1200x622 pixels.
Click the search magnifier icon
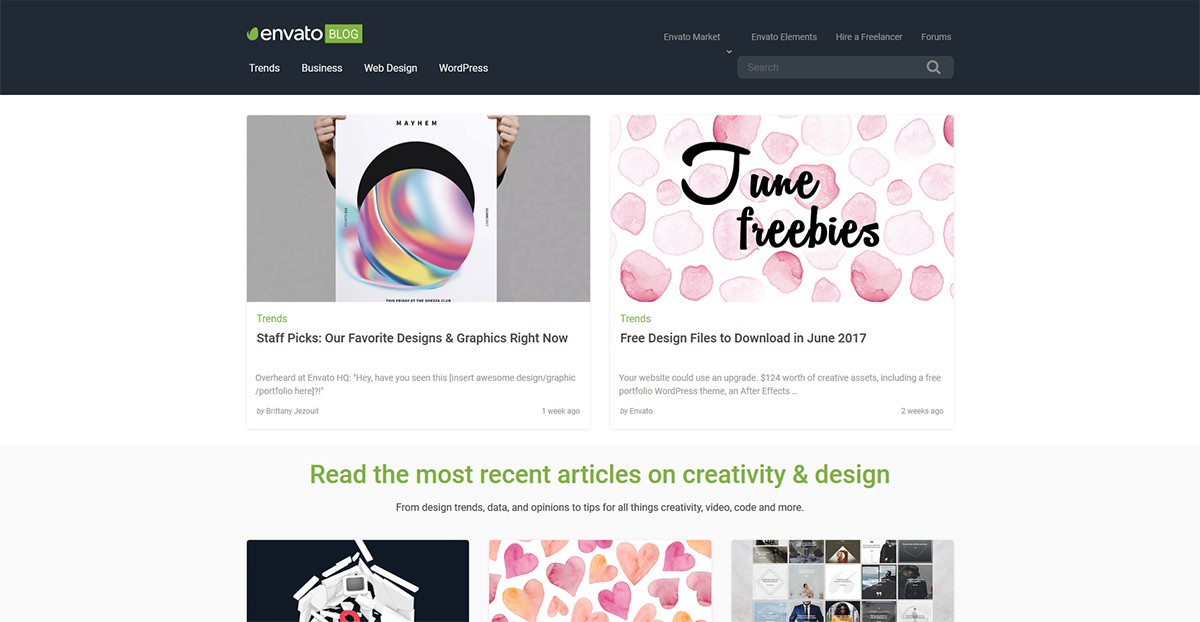coord(934,67)
